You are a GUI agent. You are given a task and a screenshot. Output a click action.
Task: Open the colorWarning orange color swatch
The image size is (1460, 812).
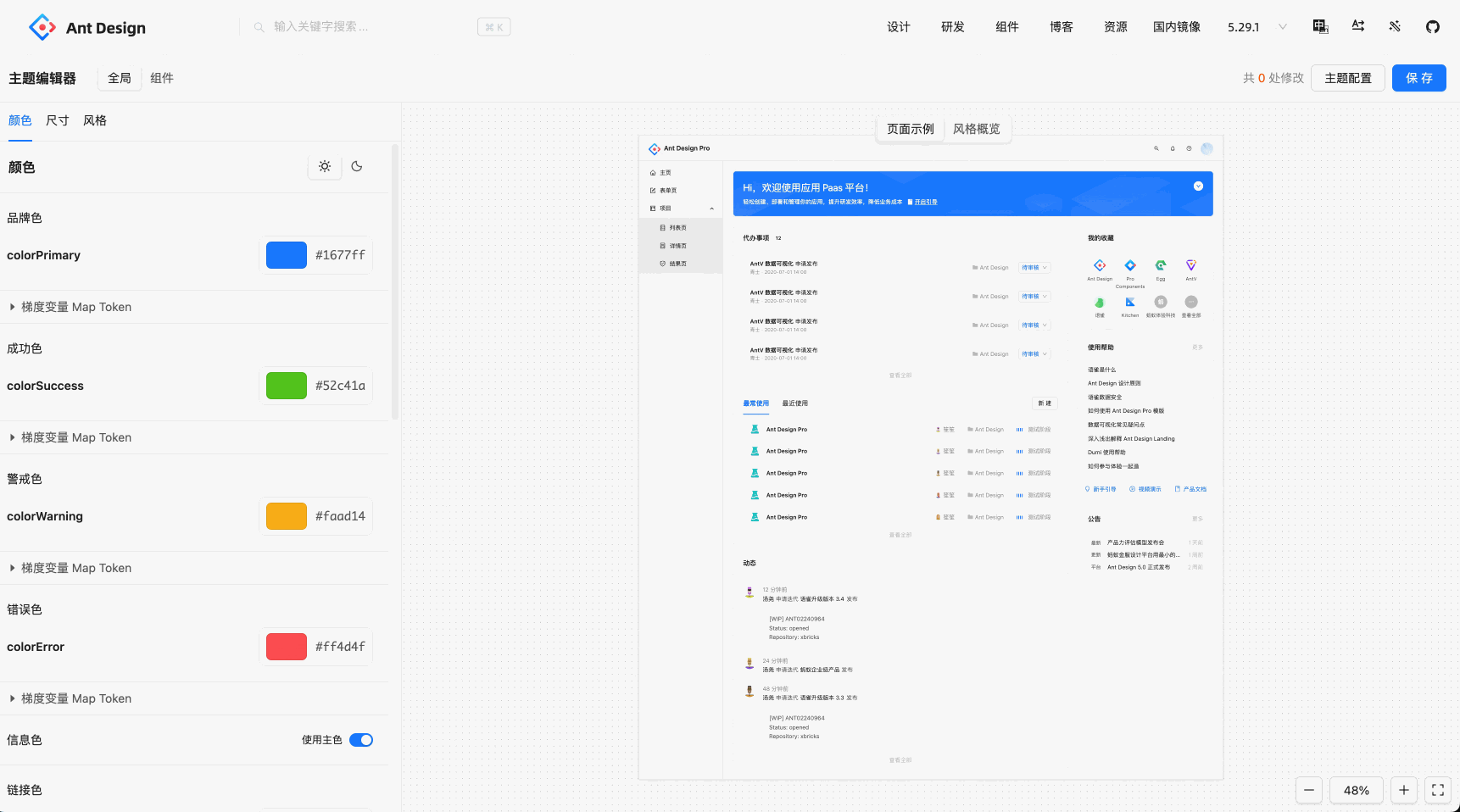287,516
